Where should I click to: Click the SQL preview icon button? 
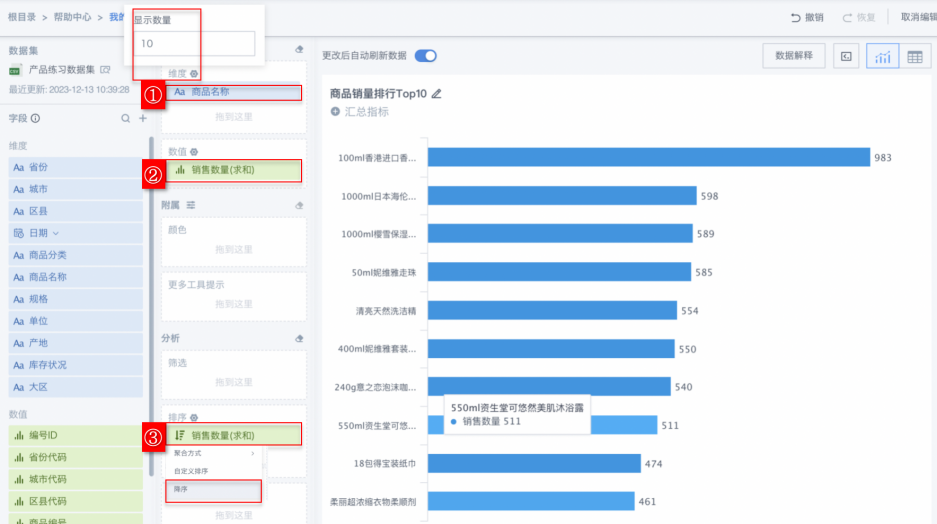846,57
